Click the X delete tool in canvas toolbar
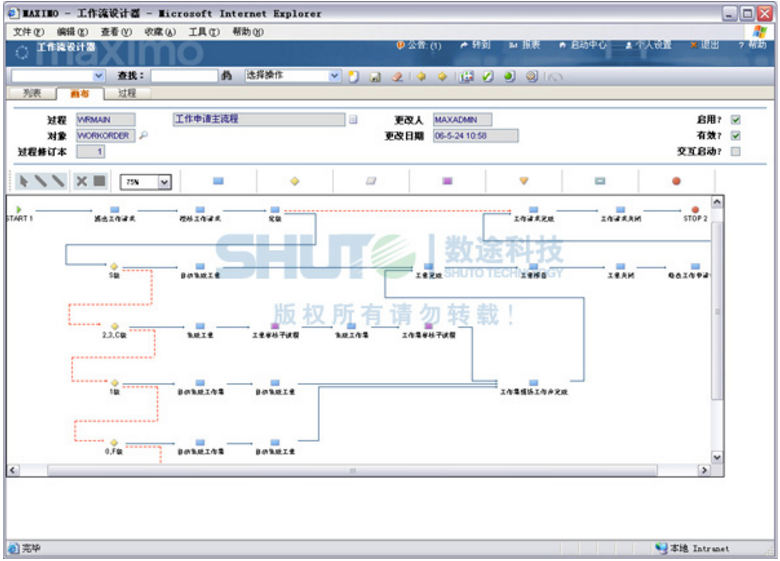780x561 pixels. tap(82, 181)
